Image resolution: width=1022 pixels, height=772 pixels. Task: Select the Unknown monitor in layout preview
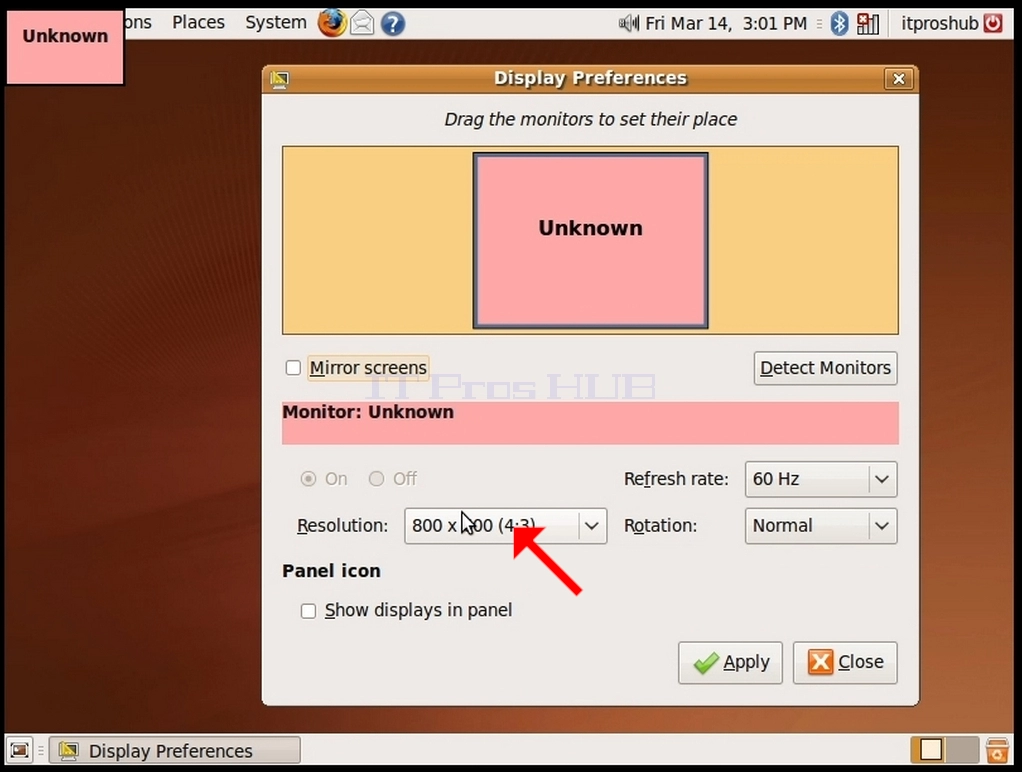591,241
